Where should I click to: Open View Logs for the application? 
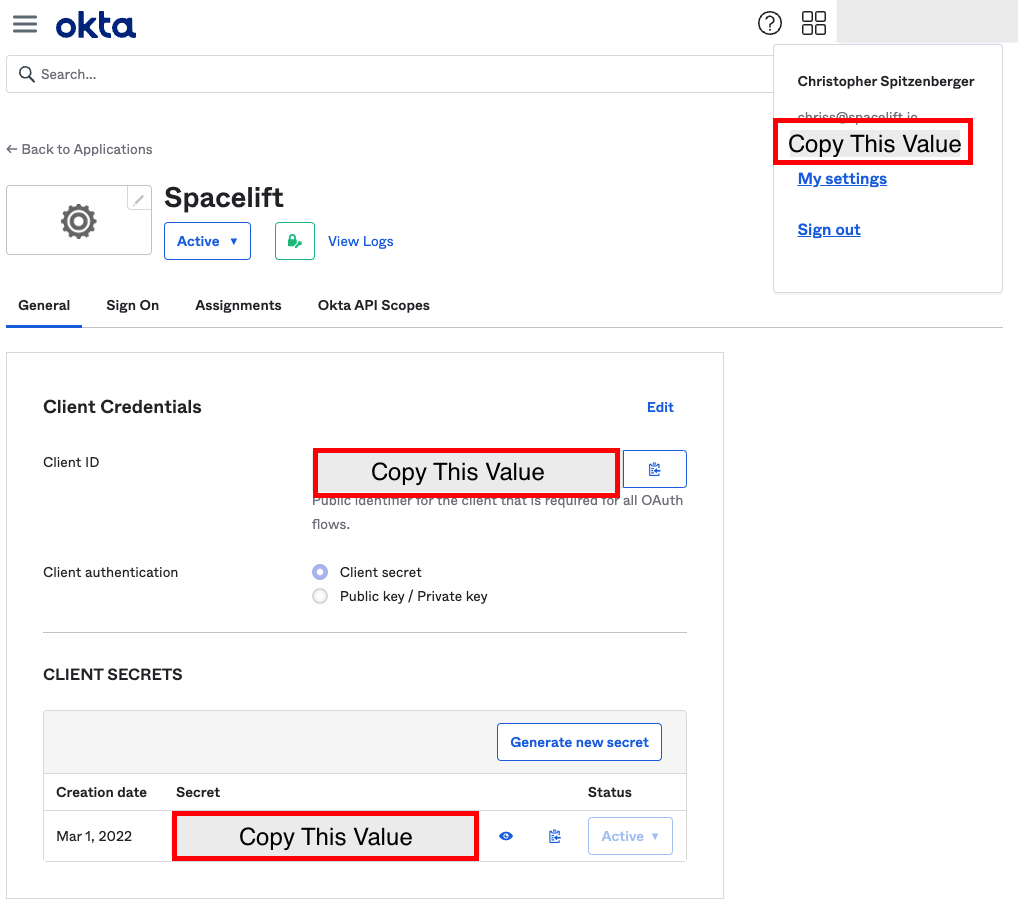point(360,240)
